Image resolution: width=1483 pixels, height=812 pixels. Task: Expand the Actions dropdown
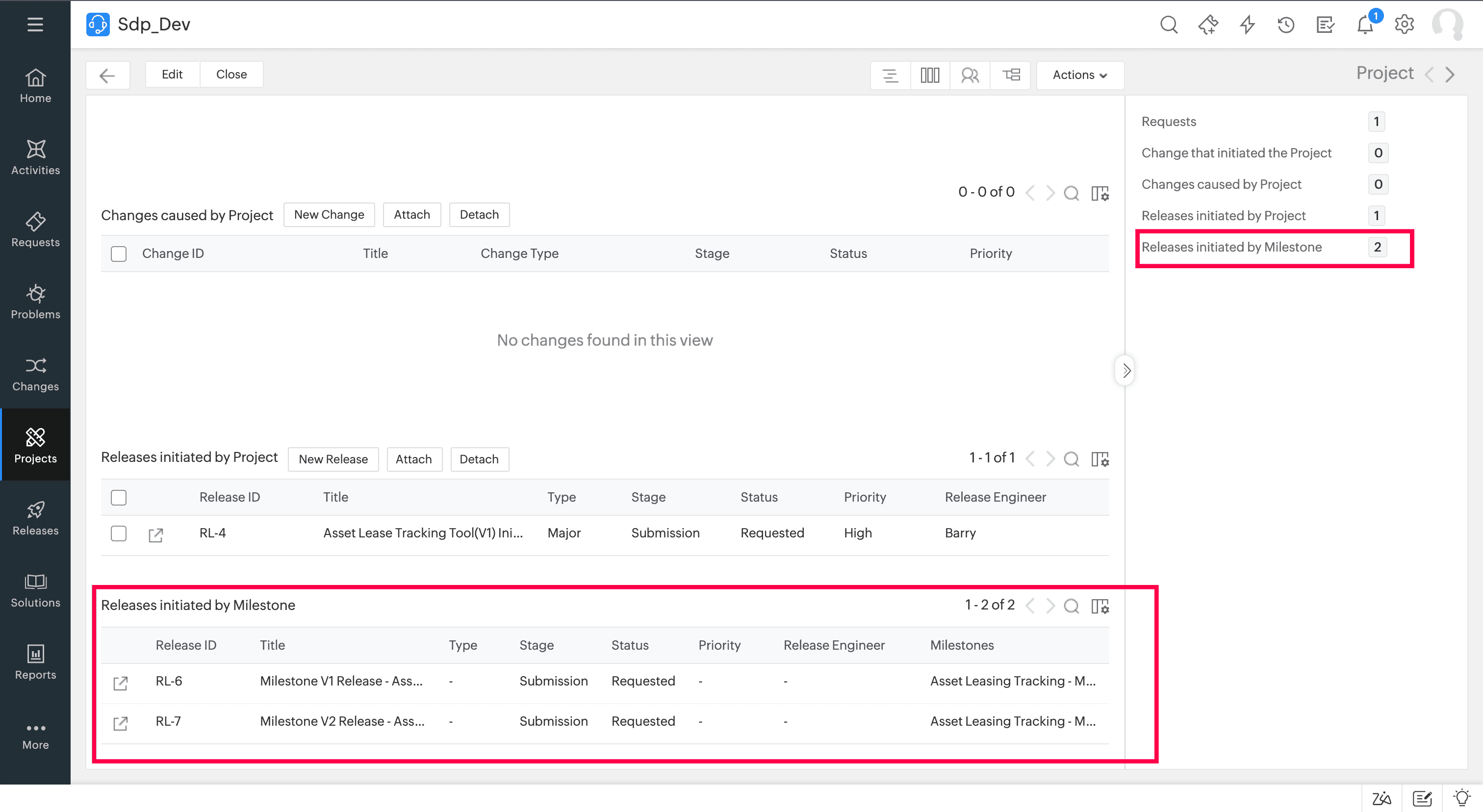1080,75
